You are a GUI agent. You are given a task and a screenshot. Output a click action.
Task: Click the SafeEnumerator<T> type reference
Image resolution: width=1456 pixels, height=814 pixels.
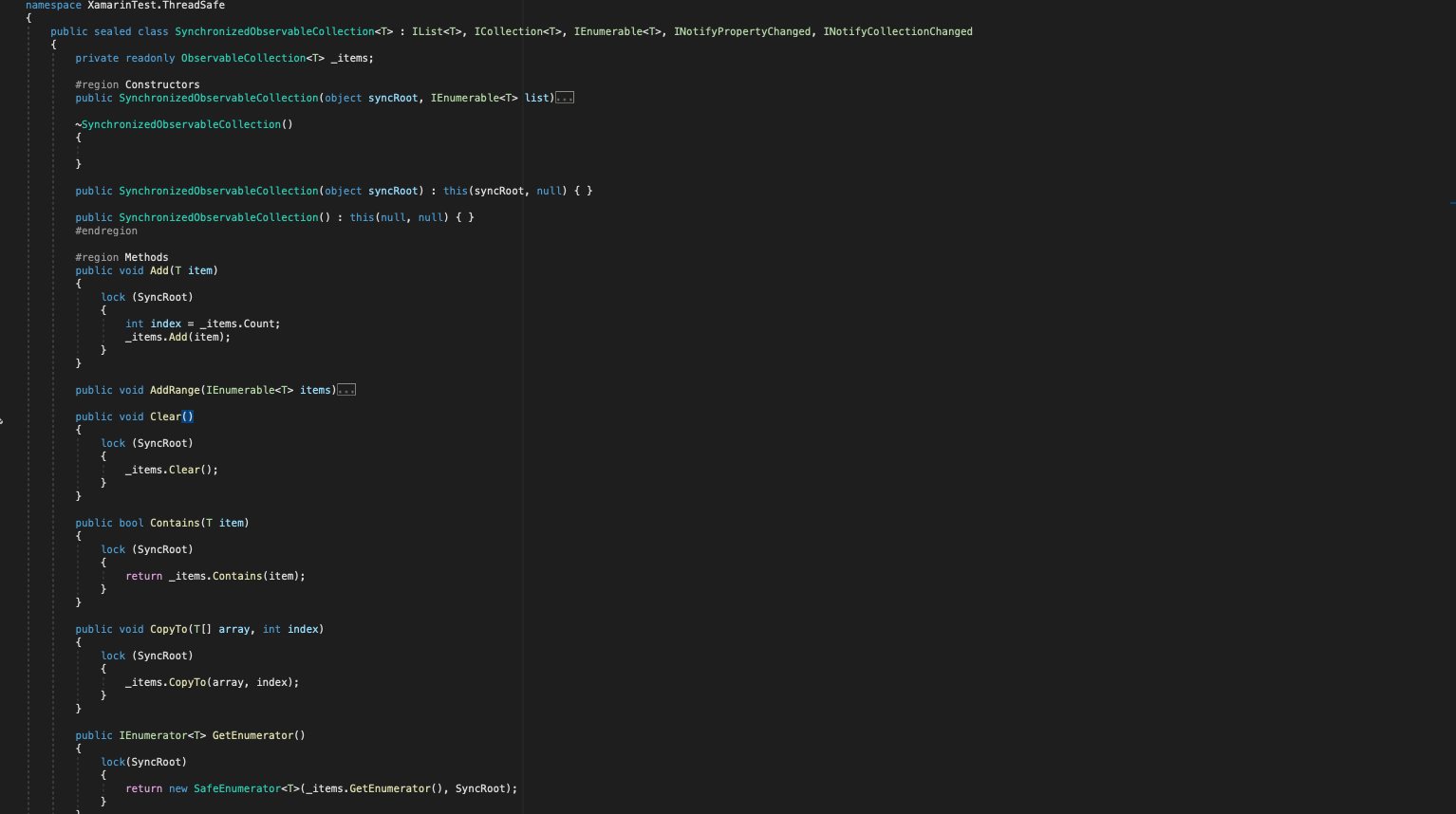point(237,787)
